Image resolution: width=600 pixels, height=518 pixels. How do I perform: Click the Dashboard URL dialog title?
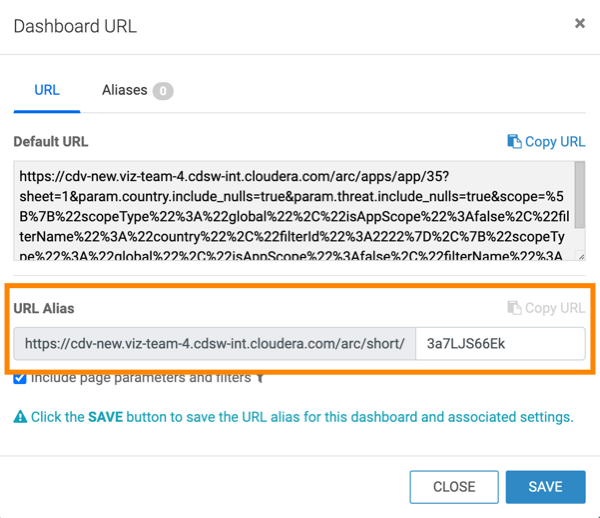point(75,26)
